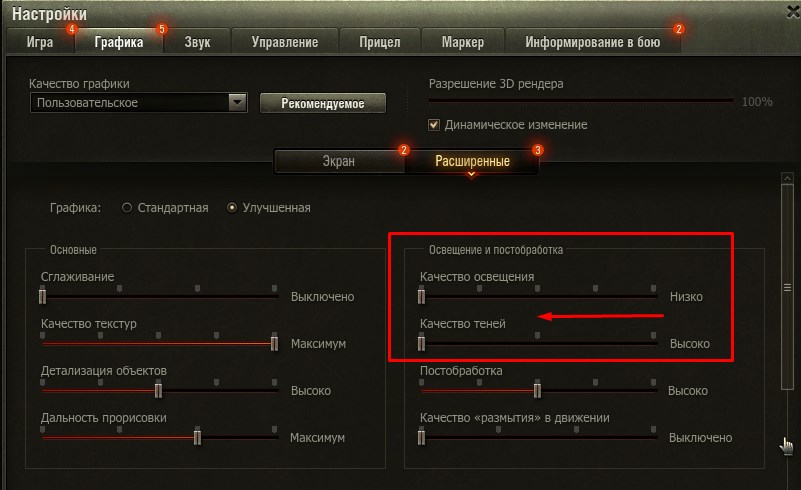Viewport: 801px width, 490px height.
Task: Click the Качество текстур slider handle
Action: [x=274, y=343]
